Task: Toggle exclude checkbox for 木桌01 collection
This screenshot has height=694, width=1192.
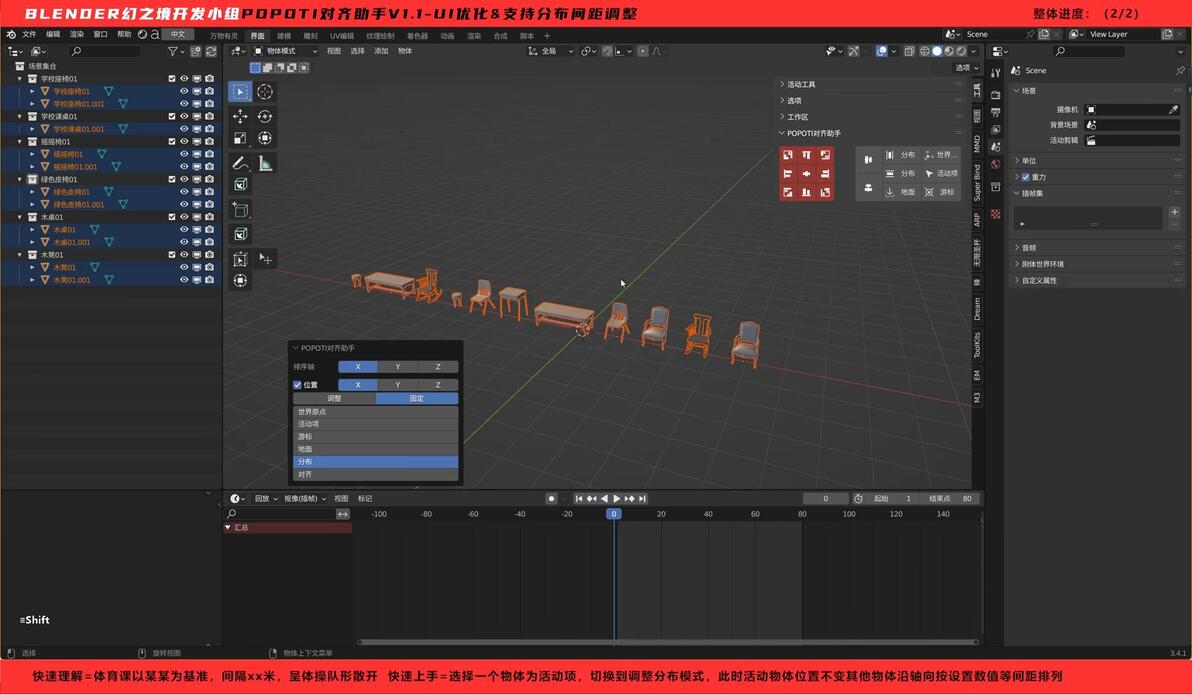Action: 172,217
